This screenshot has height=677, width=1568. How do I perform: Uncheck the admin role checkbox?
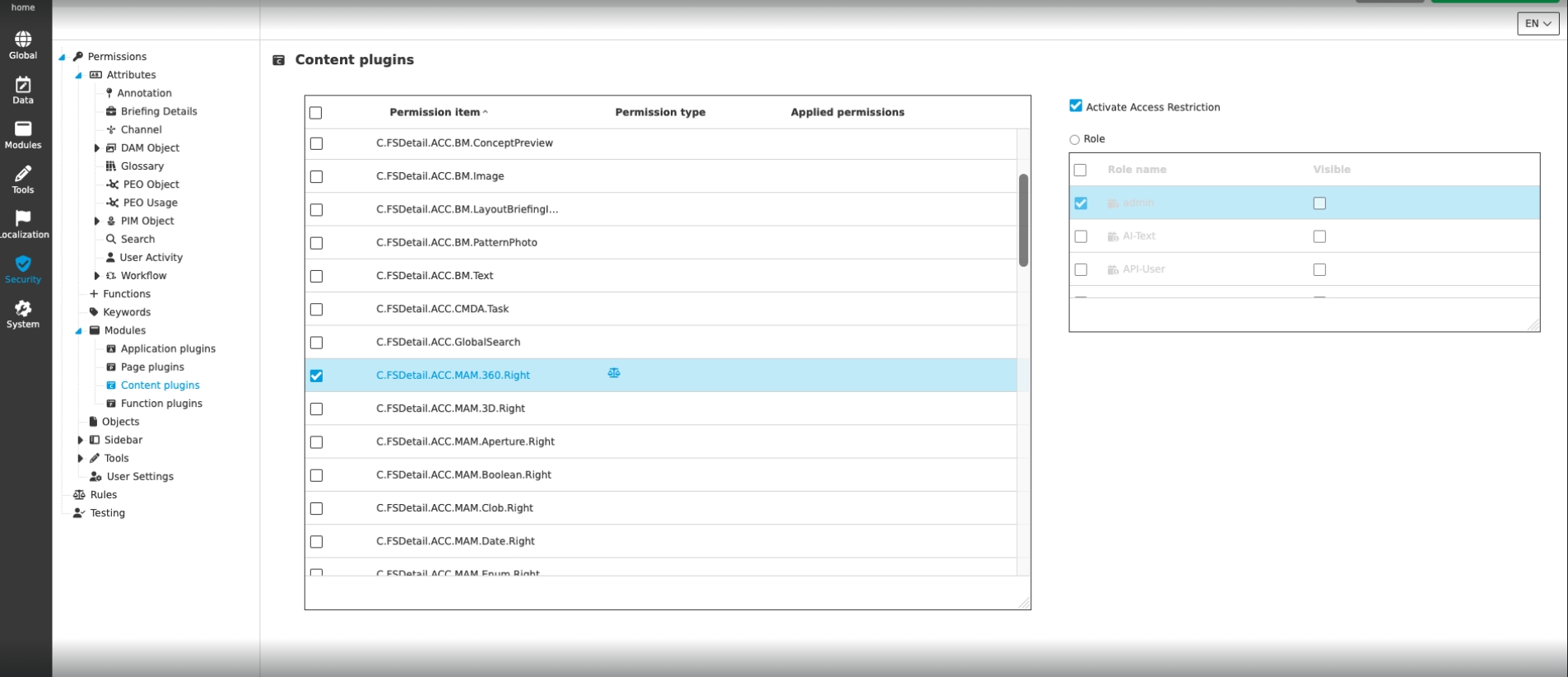tap(1081, 203)
